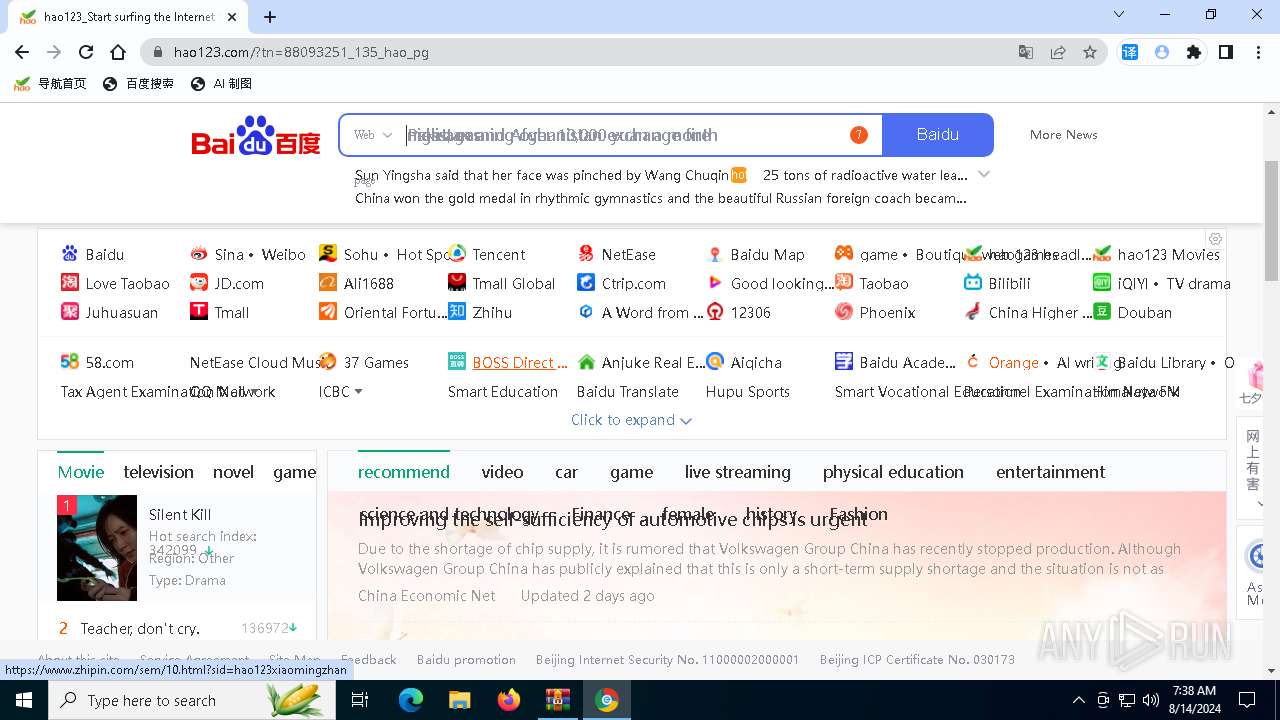
Task: Open a new browser tab
Action: [x=270, y=17]
